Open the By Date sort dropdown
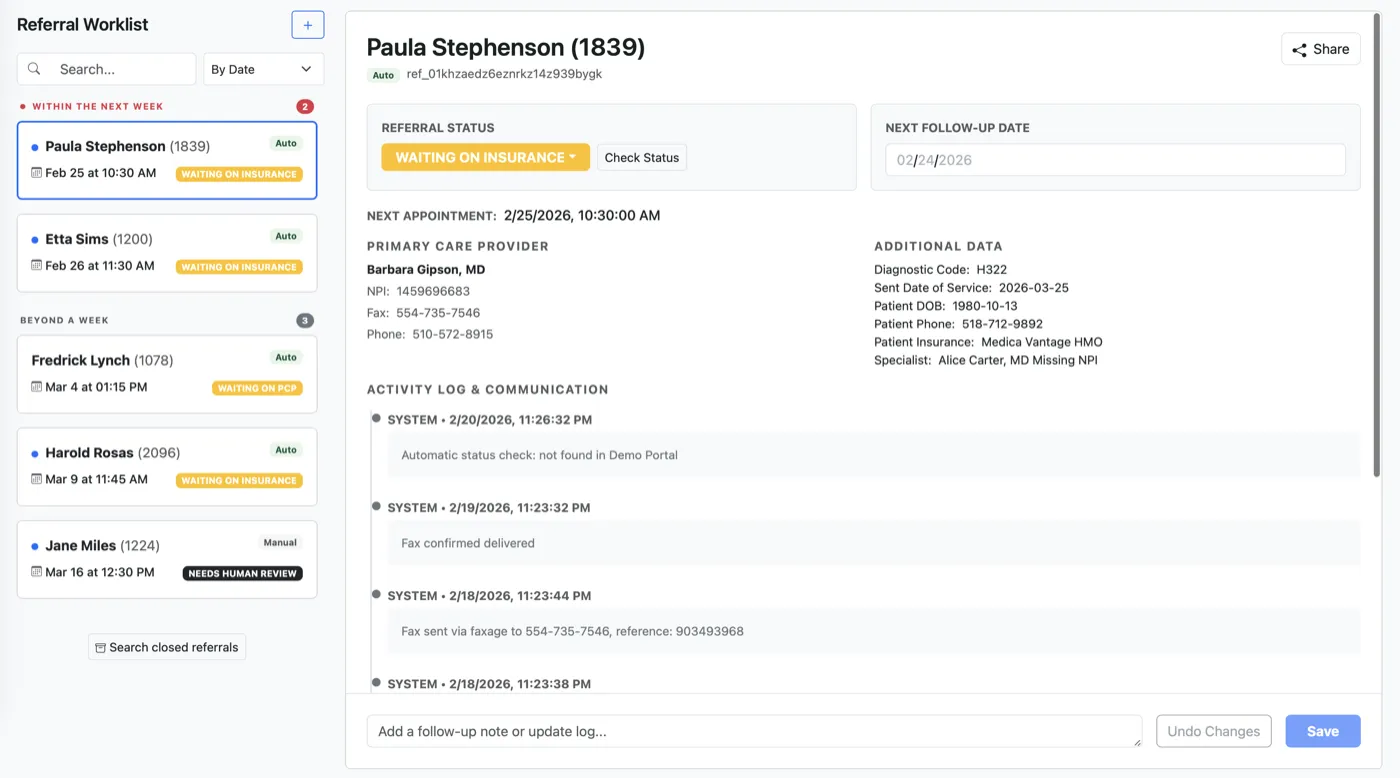Screen dimensions: 1400x778 click(263, 69)
